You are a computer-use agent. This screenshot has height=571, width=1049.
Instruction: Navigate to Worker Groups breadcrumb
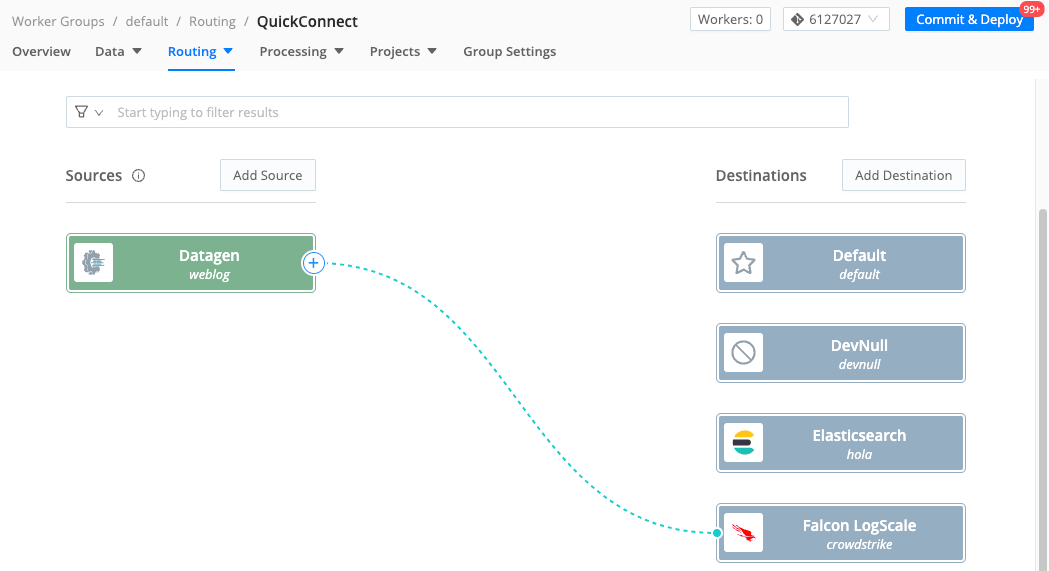(58, 21)
